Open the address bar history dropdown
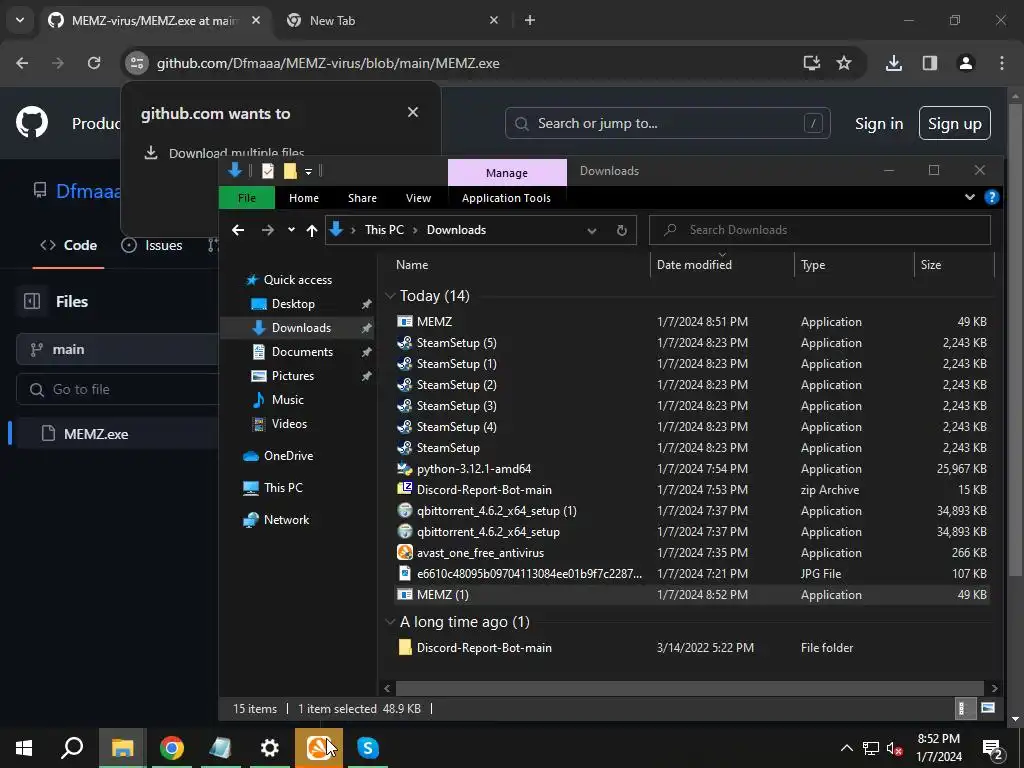 pyautogui.click(x=592, y=230)
